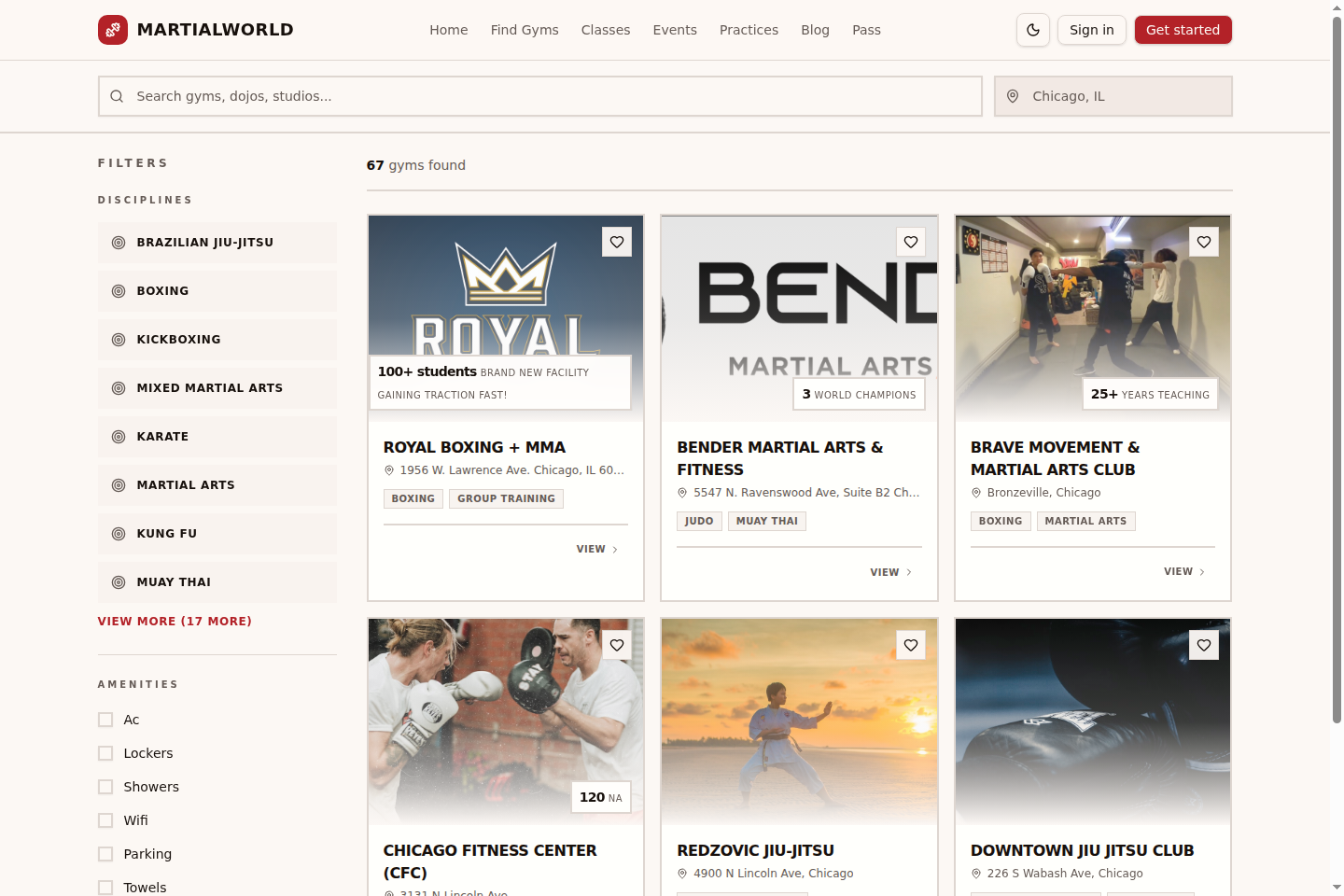Click the MARTIALWORLD brand name
The width and height of the screenshot is (1344, 896).
216,30
